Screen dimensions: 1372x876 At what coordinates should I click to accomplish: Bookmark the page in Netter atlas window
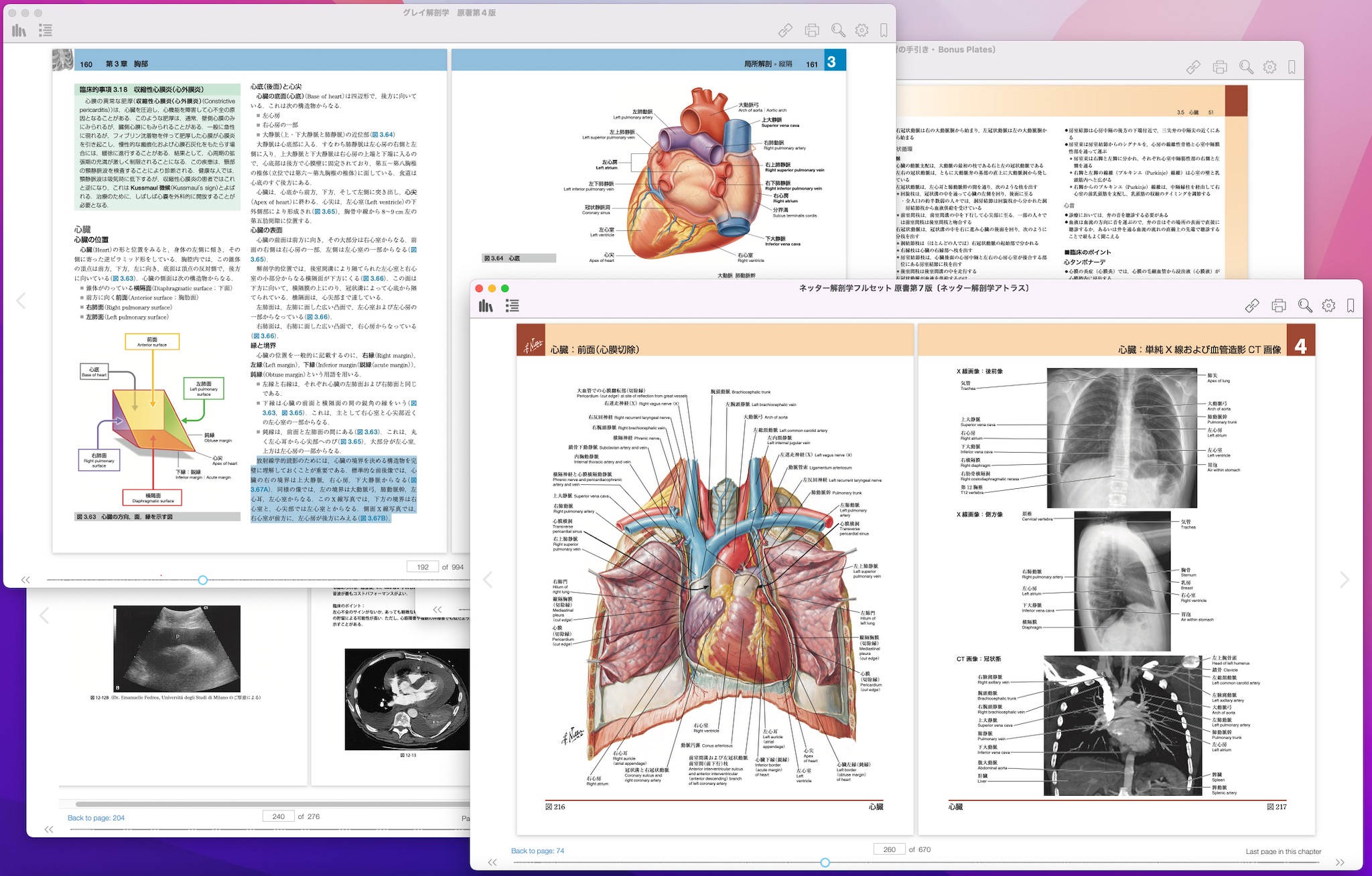click(1351, 306)
